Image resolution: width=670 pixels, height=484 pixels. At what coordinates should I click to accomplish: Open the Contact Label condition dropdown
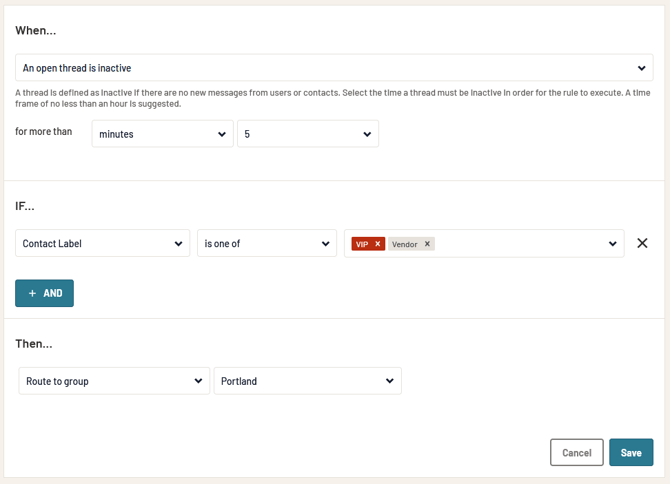pyautogui.click(x=102, y=244)
